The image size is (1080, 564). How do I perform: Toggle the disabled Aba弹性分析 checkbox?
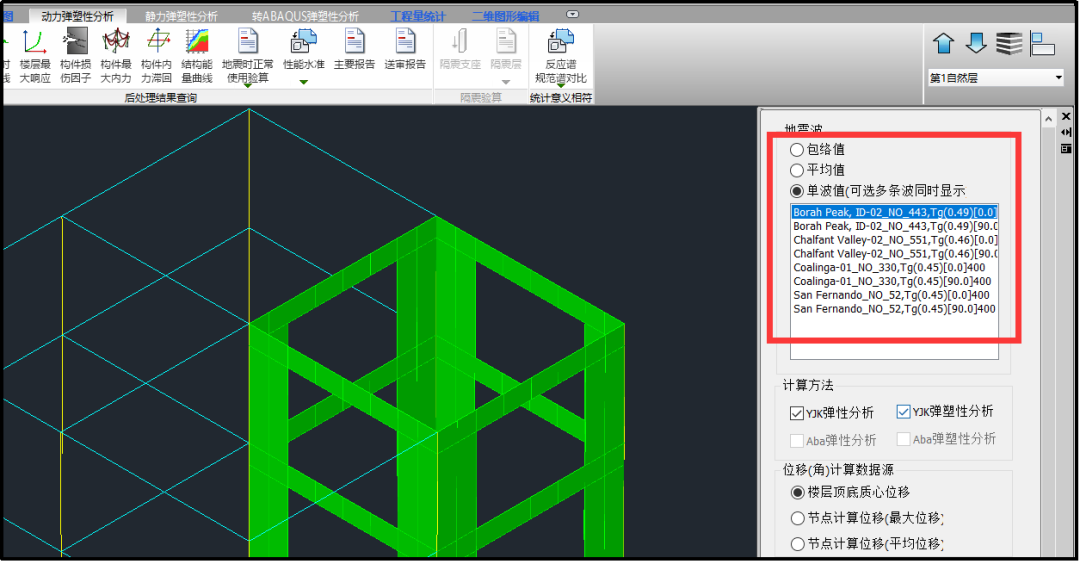coord(797,441)
